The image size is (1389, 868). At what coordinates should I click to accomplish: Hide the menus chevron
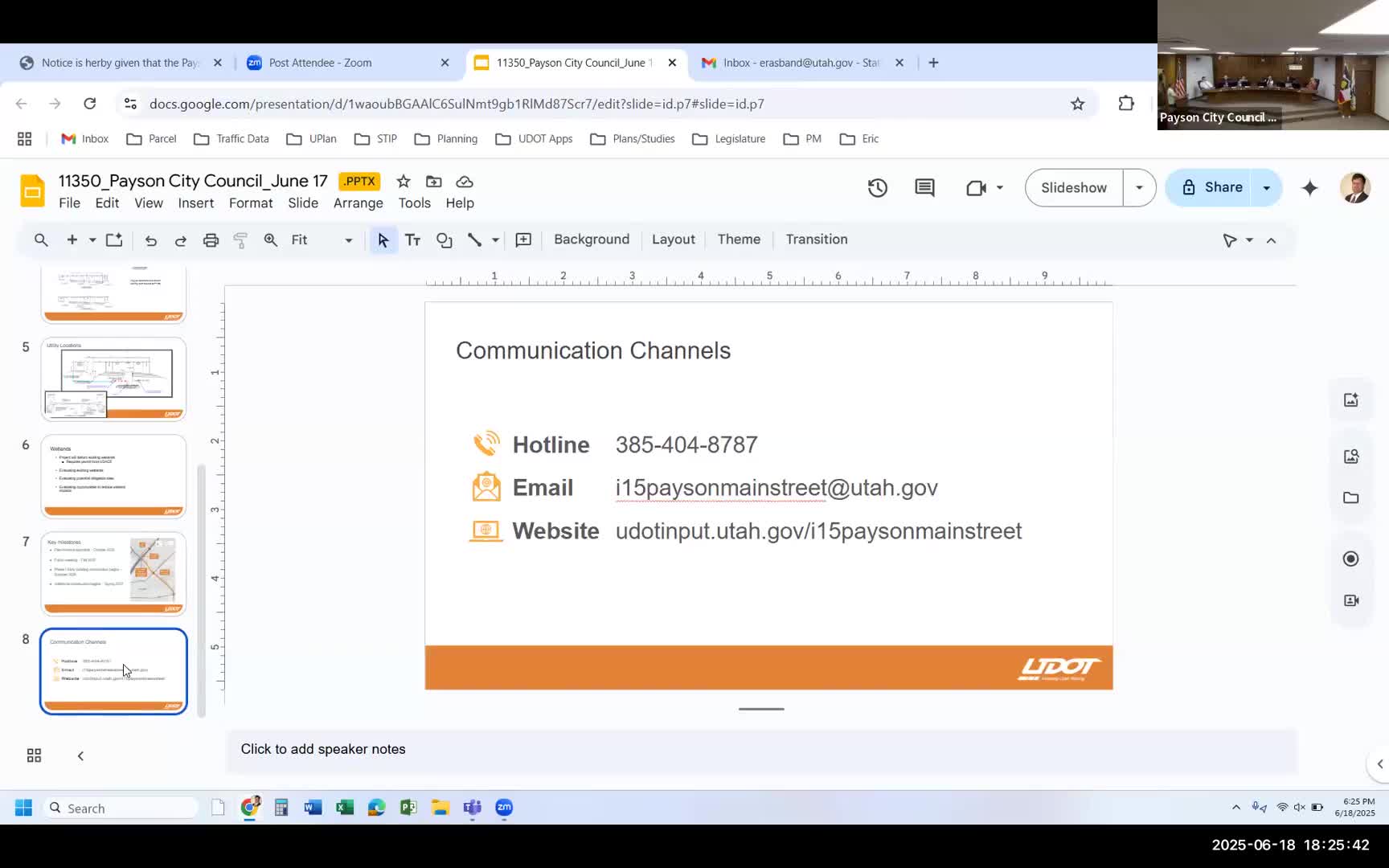tap(1271, 240)
